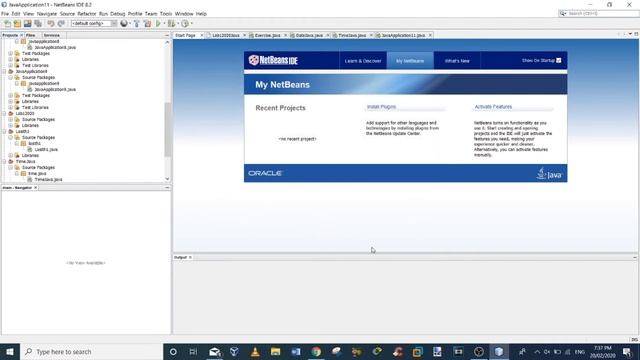Click the Build Project hammer icon
Image resolution: width=640 pixels, height=360 pixels.
coord(137,24)
